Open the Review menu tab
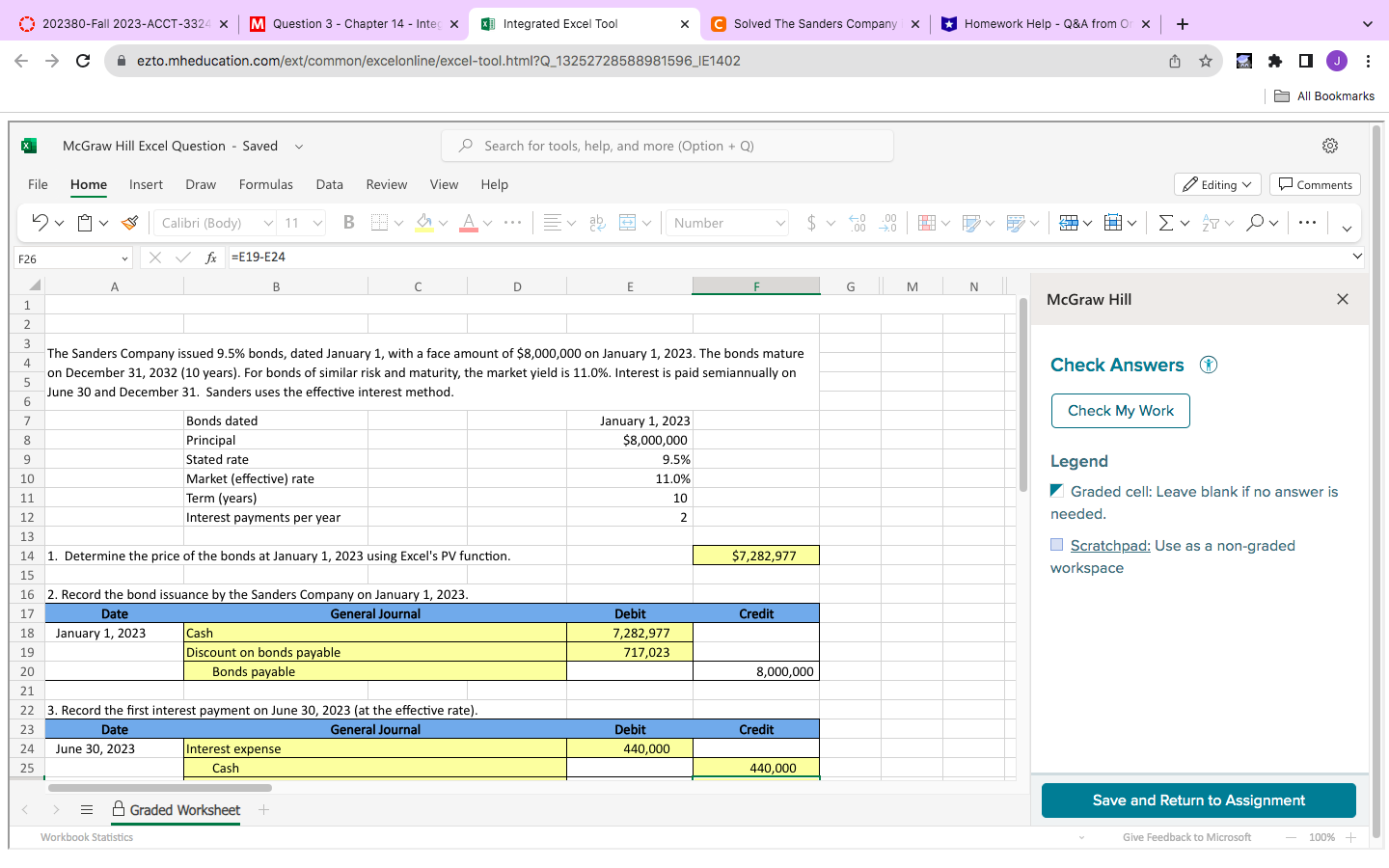1389x868 pixels. click(386, 184)
